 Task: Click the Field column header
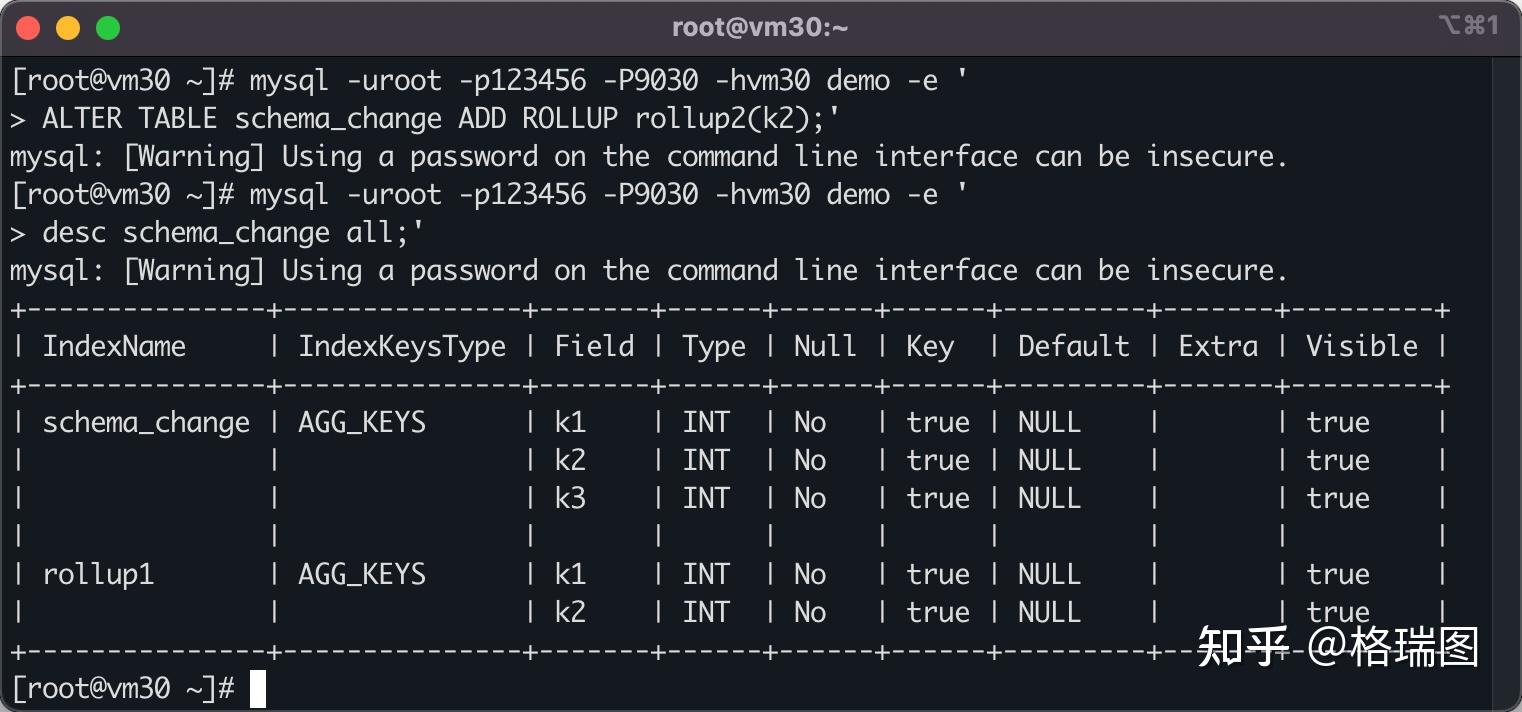point(594,347)
